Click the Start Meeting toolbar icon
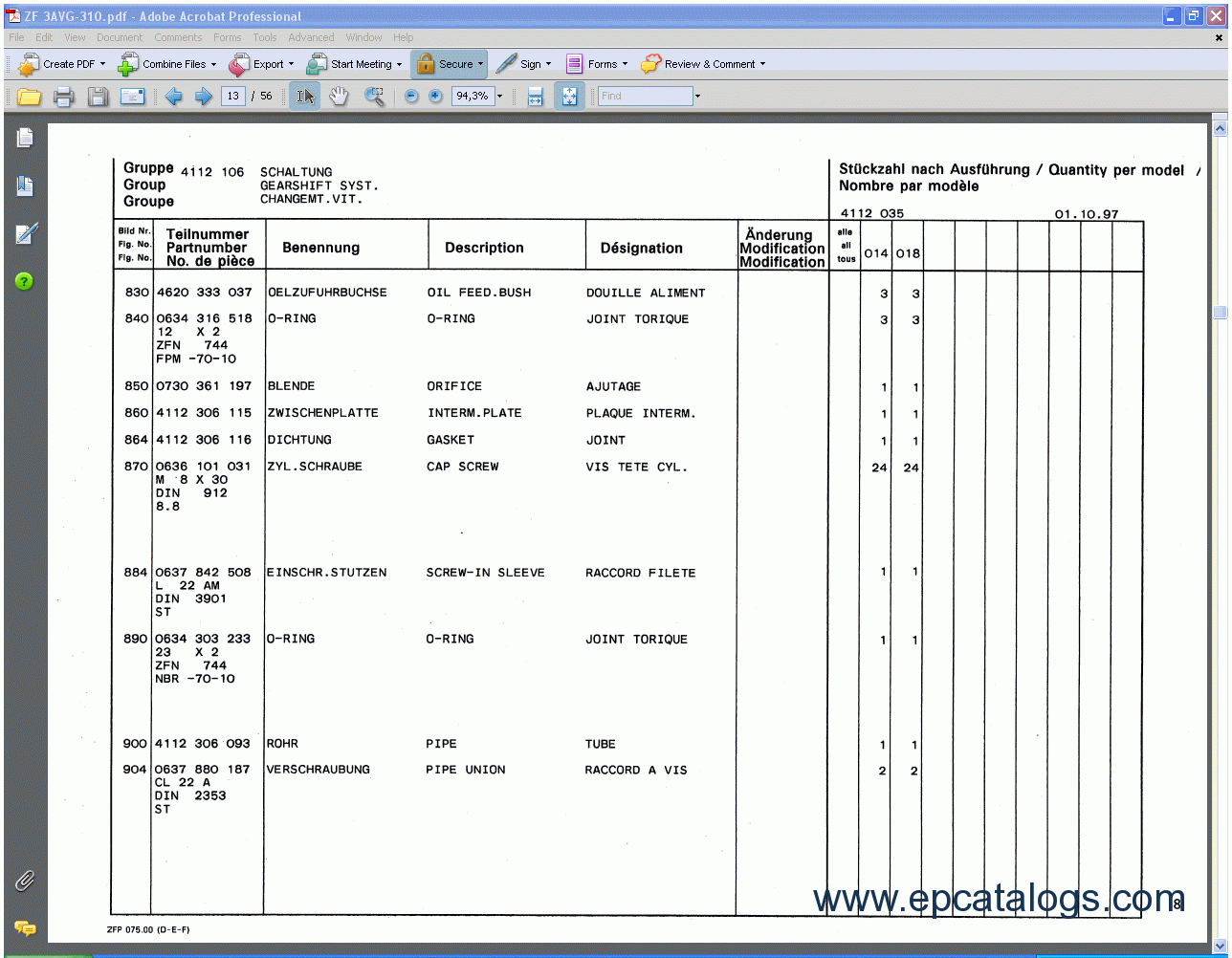The image size is (1232, 958). pyautogui.click(x=317, y=65)
